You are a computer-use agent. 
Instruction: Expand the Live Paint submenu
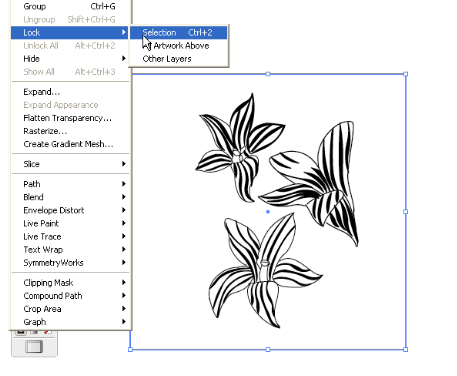pyautogui.click(x=70, y=223)
